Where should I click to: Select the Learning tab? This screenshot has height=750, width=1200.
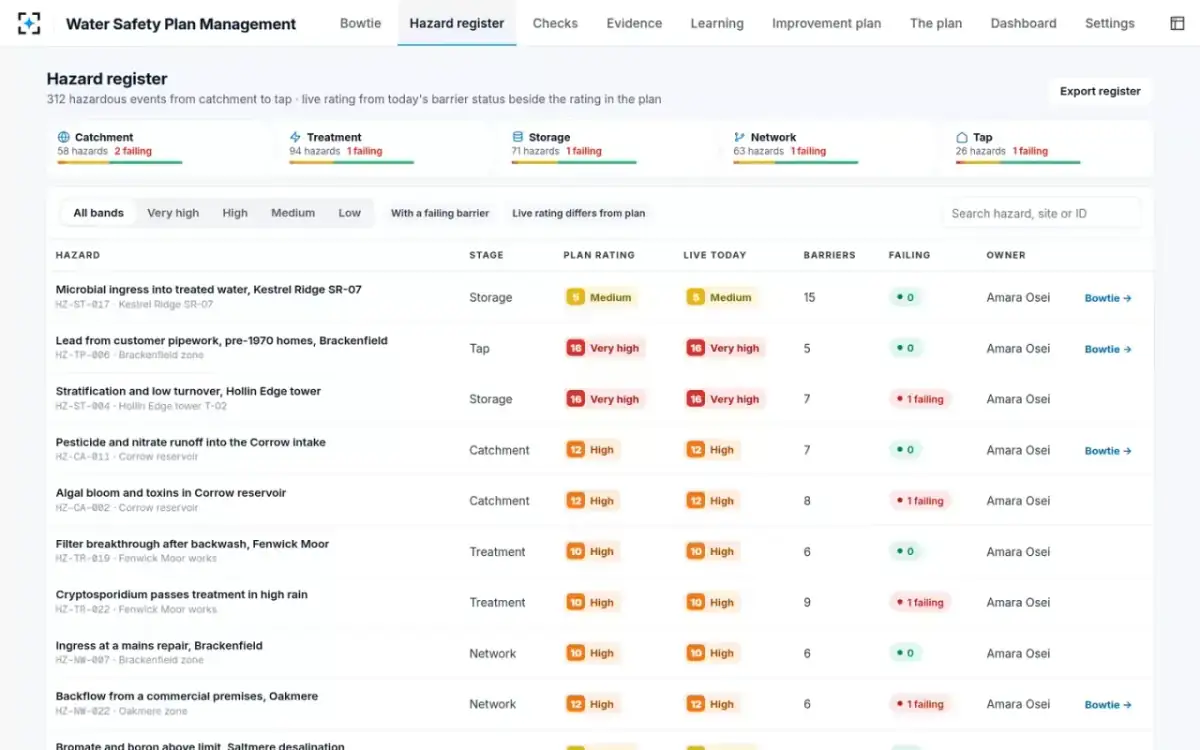click(x=717, y=23)
